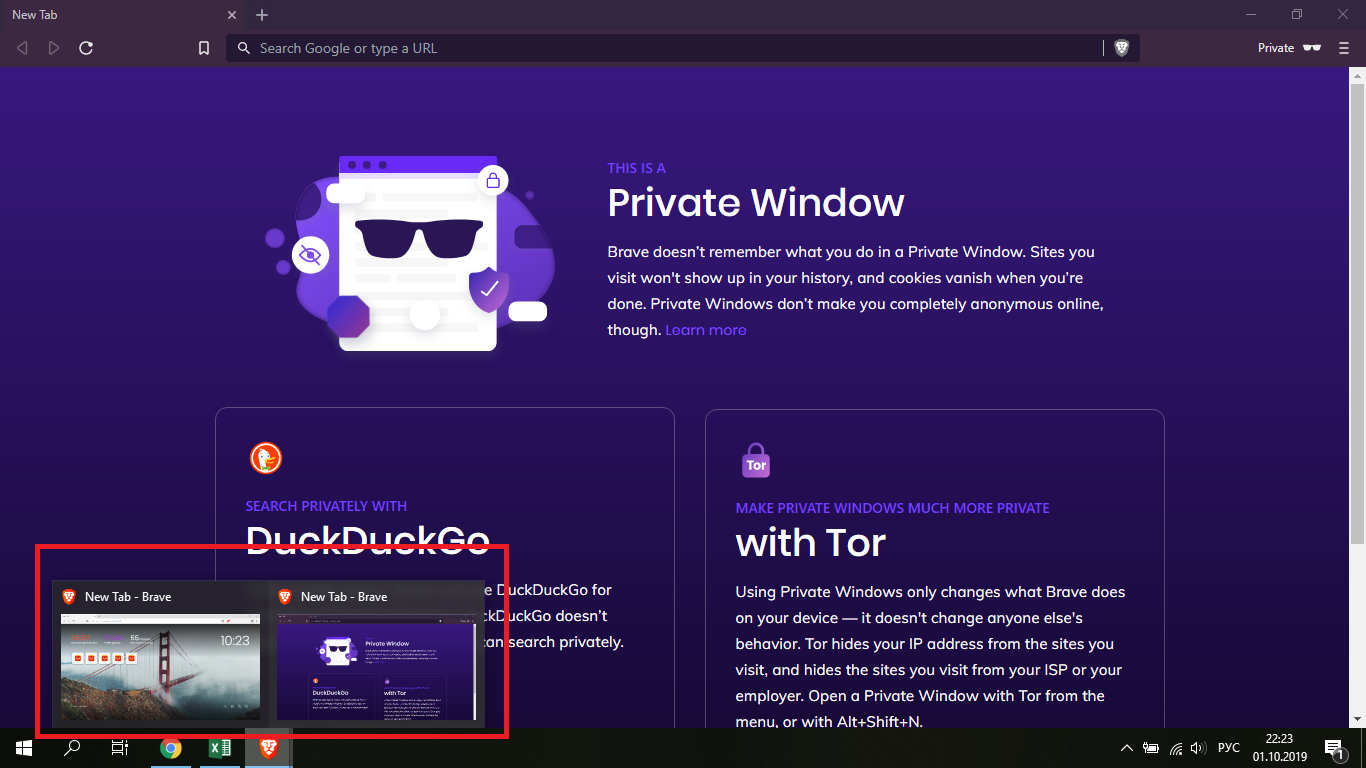Open the Brave Shields lion icon
Viewport: 1366px width, 768px height.
(x=1122, y=48)
